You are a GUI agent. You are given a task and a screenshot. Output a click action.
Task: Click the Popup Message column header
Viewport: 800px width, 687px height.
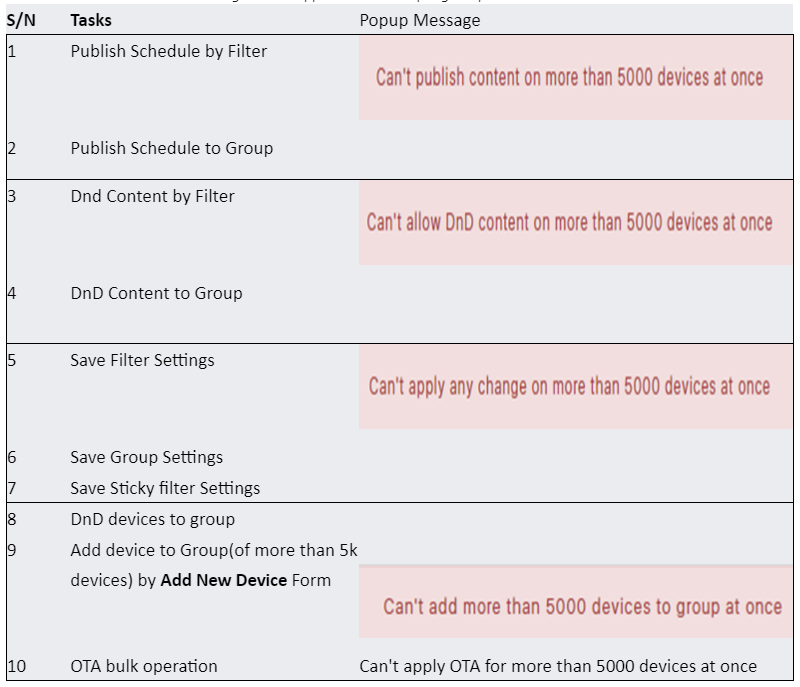[x=419, y=20]
